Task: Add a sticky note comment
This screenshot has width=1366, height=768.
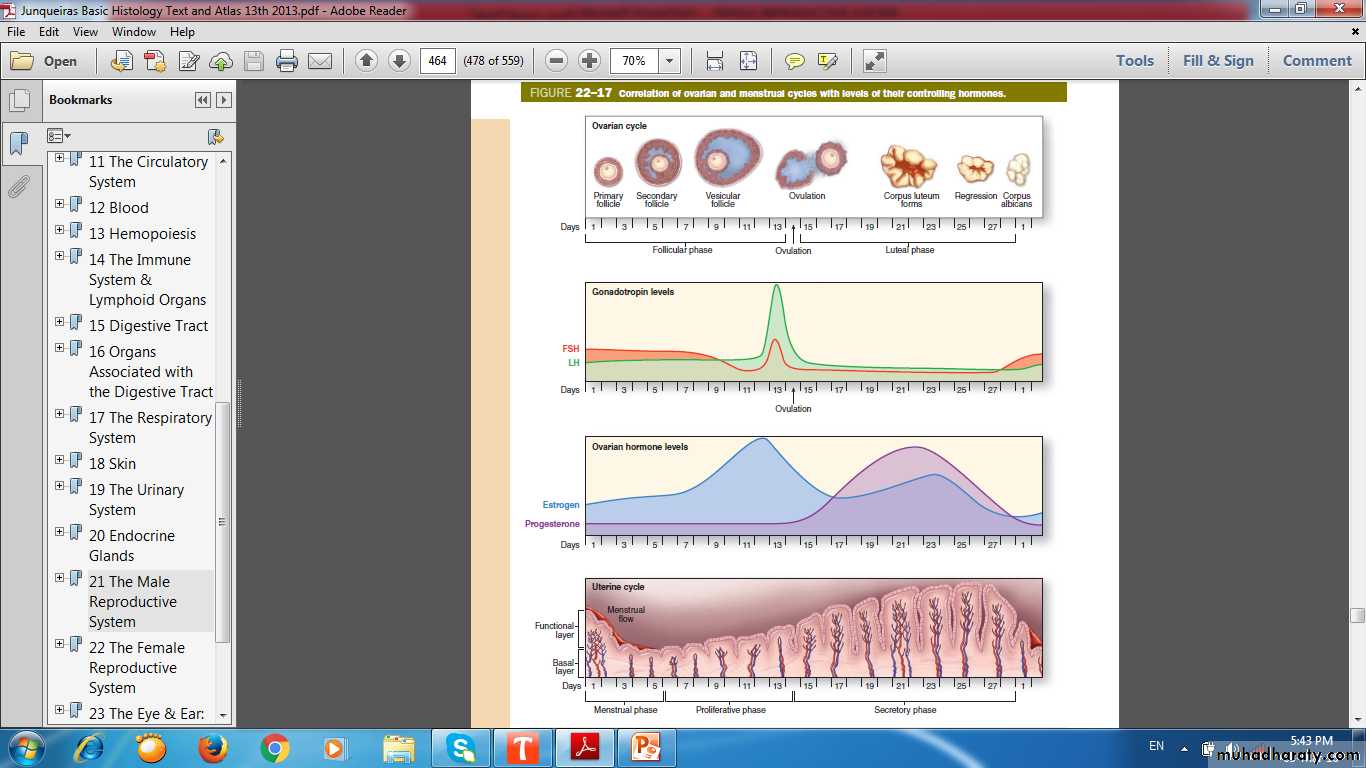Action: [x=795, y=61]
